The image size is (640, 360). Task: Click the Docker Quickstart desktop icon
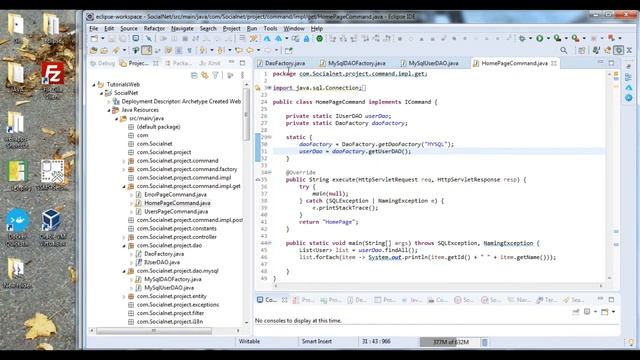(x=17, y=228)
